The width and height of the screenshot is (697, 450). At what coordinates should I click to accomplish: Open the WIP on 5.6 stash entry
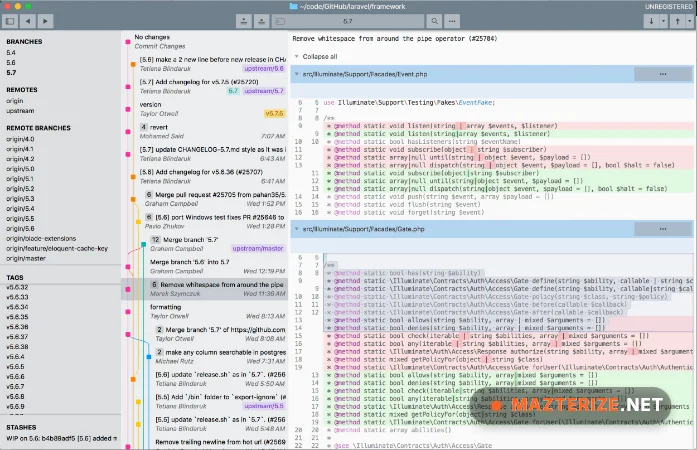[x=61, y=438]
